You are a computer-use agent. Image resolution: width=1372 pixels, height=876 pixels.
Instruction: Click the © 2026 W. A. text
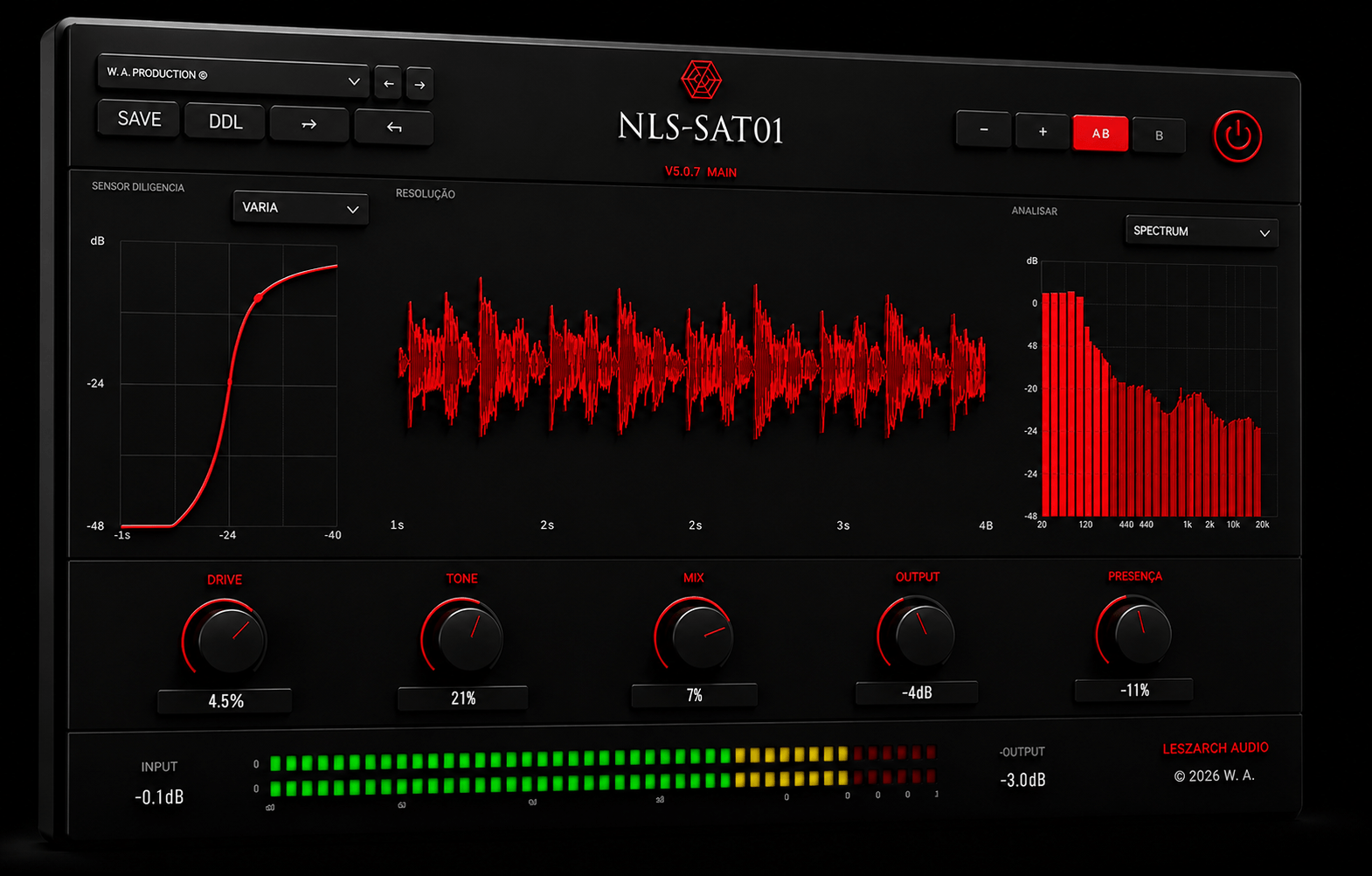(x=1214, y=775)
